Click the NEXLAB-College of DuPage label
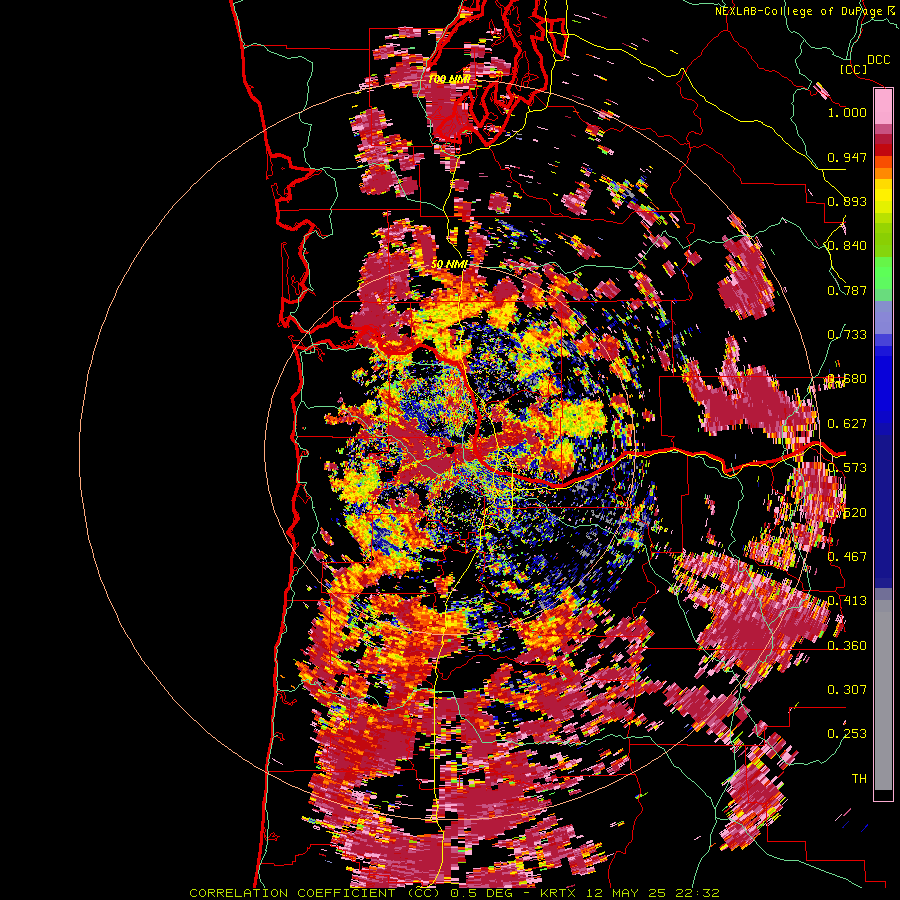The height and width of the screenshot is (900, 900). (x=800, y=11)
